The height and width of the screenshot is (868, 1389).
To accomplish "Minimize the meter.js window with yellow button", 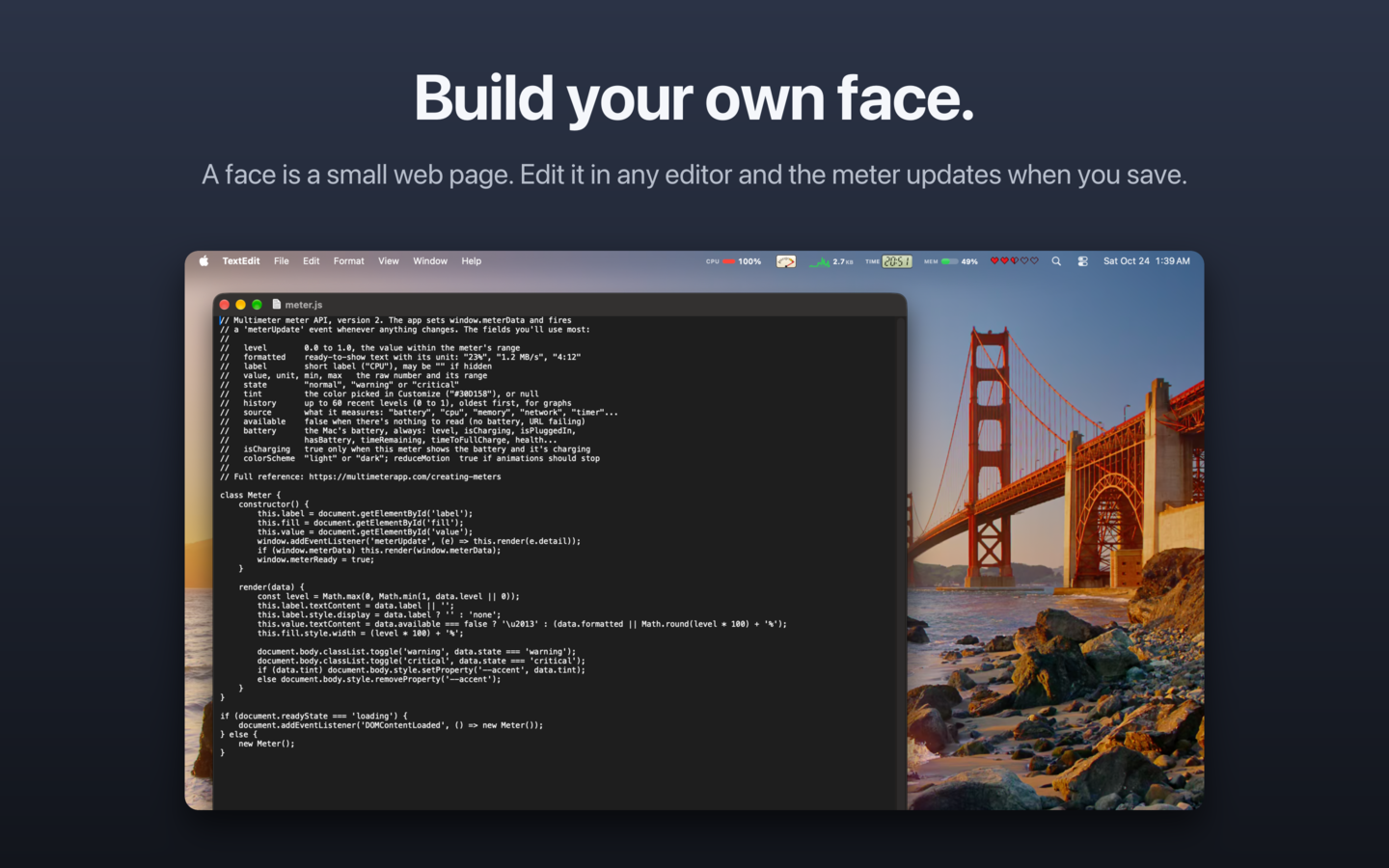I will pos(241,305).
